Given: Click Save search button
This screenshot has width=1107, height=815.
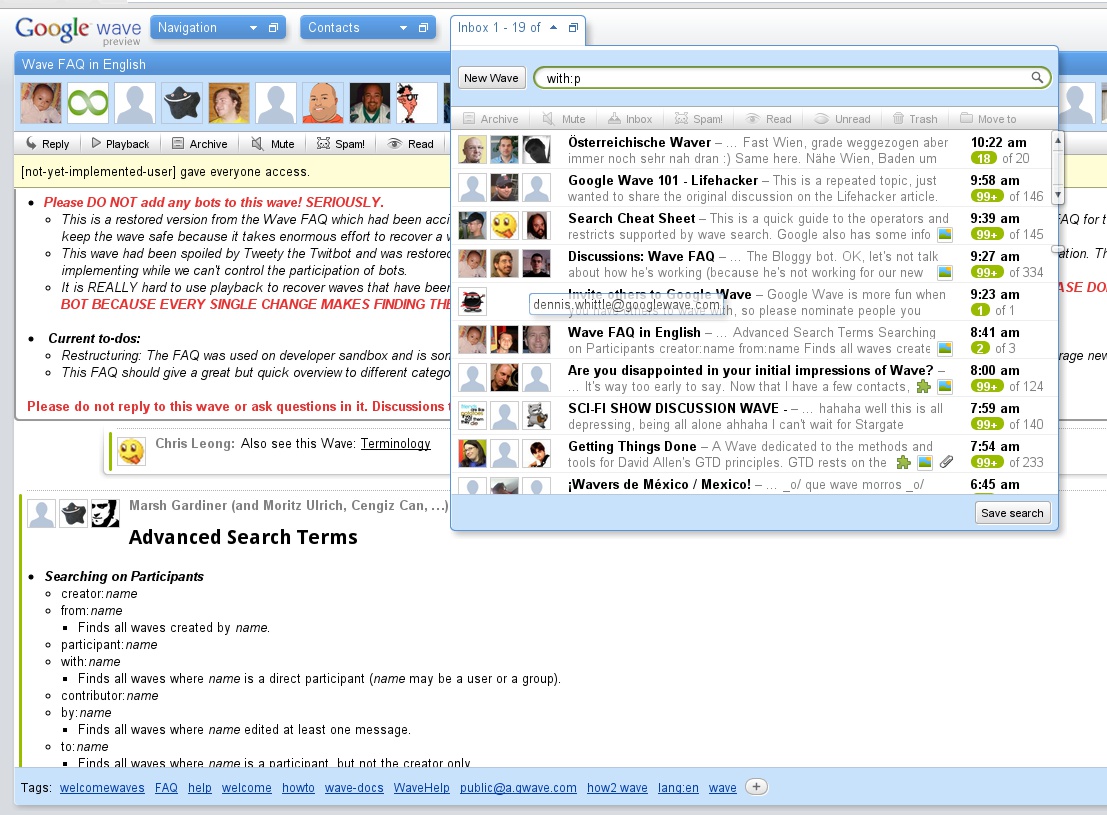Looking at the screenshot, I should coord(1012,513).
